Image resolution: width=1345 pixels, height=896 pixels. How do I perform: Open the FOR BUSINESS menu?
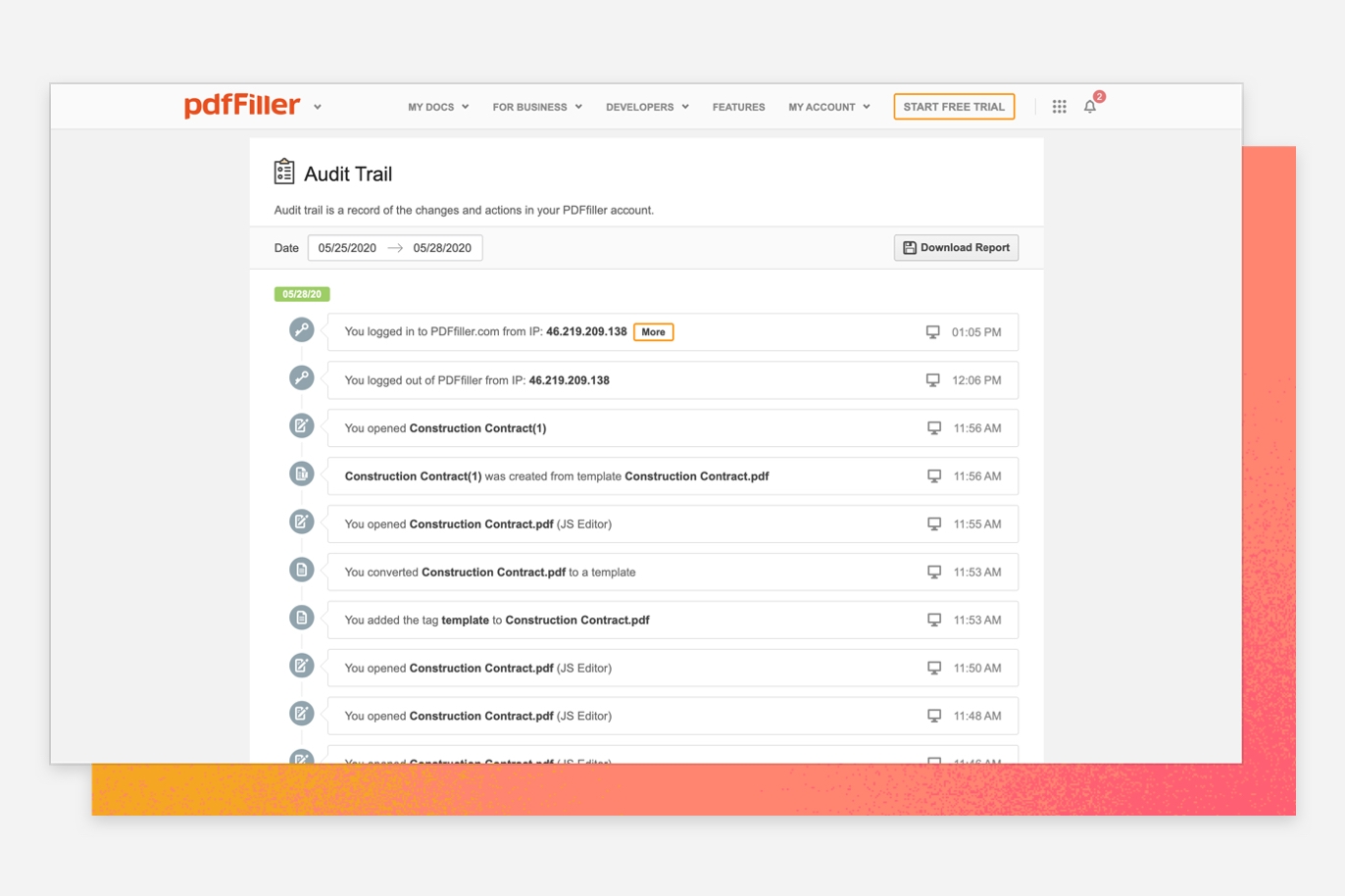(x=537, y=107)
